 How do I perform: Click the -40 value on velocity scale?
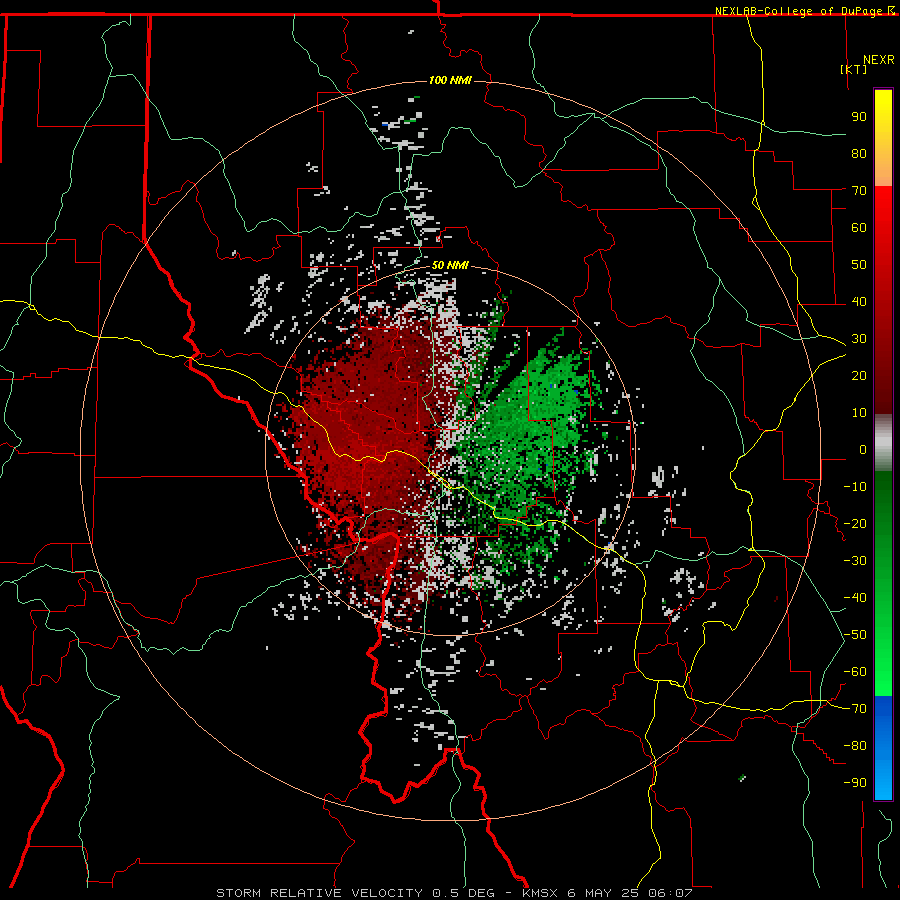coord(855,598)
